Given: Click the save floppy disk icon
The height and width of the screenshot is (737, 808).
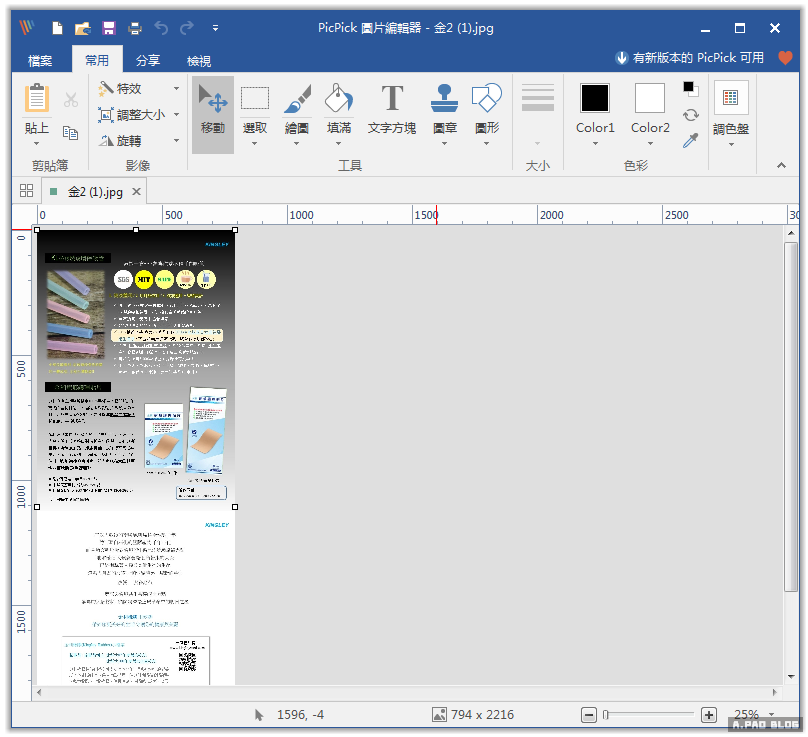Looking at the screenshot, I should pos(109,28).
